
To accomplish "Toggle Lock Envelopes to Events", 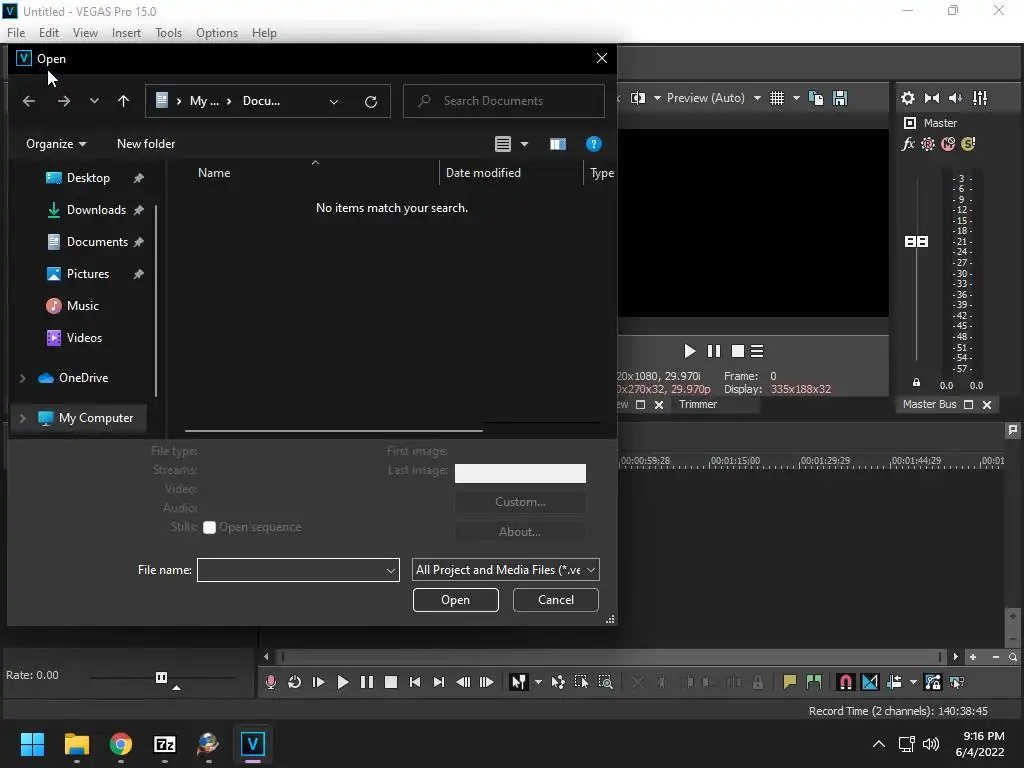I will pyautogui.click(x=933, y=682).
